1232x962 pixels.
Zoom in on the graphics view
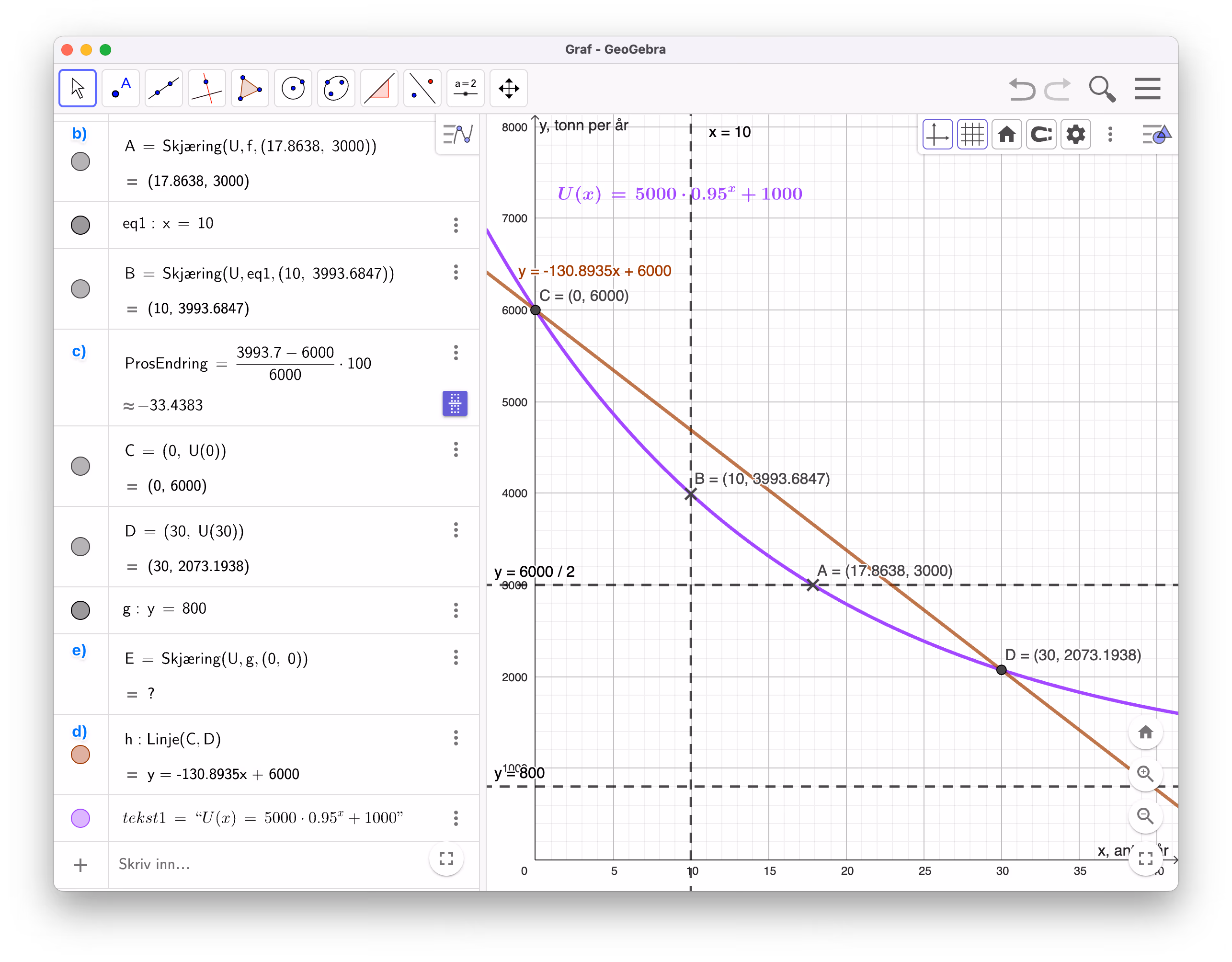1145,774
